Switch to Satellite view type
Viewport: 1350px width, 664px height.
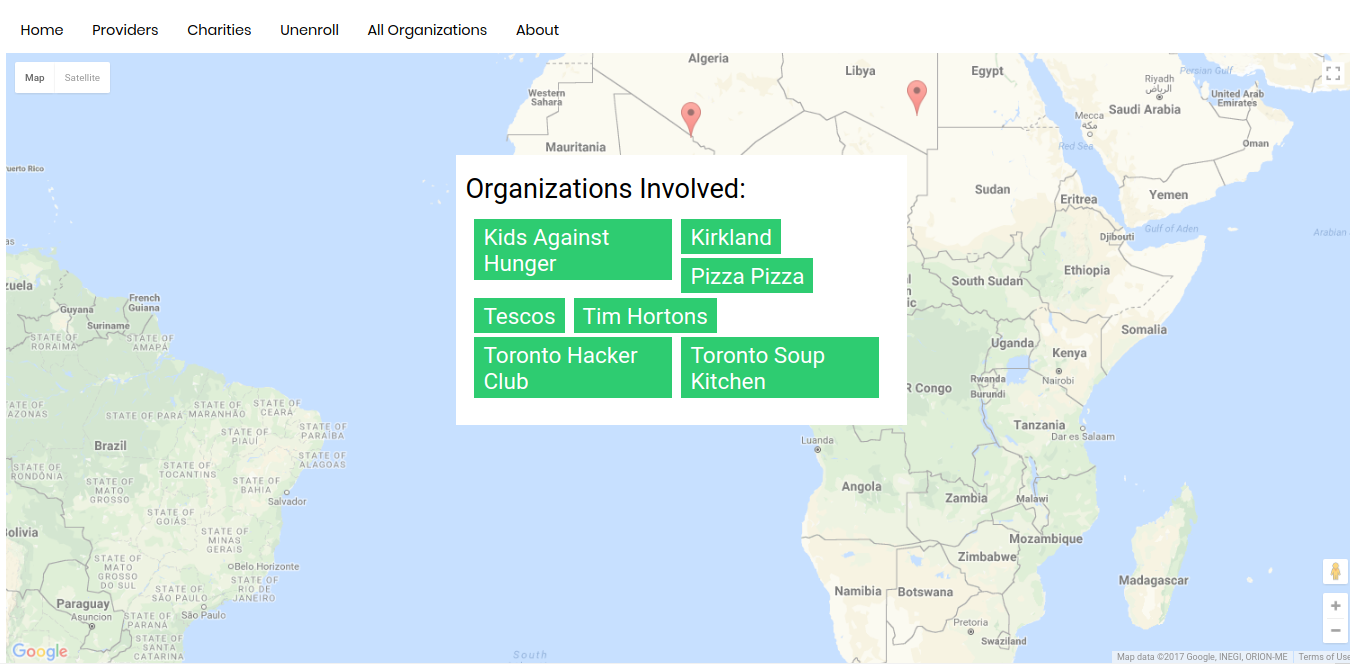click(82, 78)
